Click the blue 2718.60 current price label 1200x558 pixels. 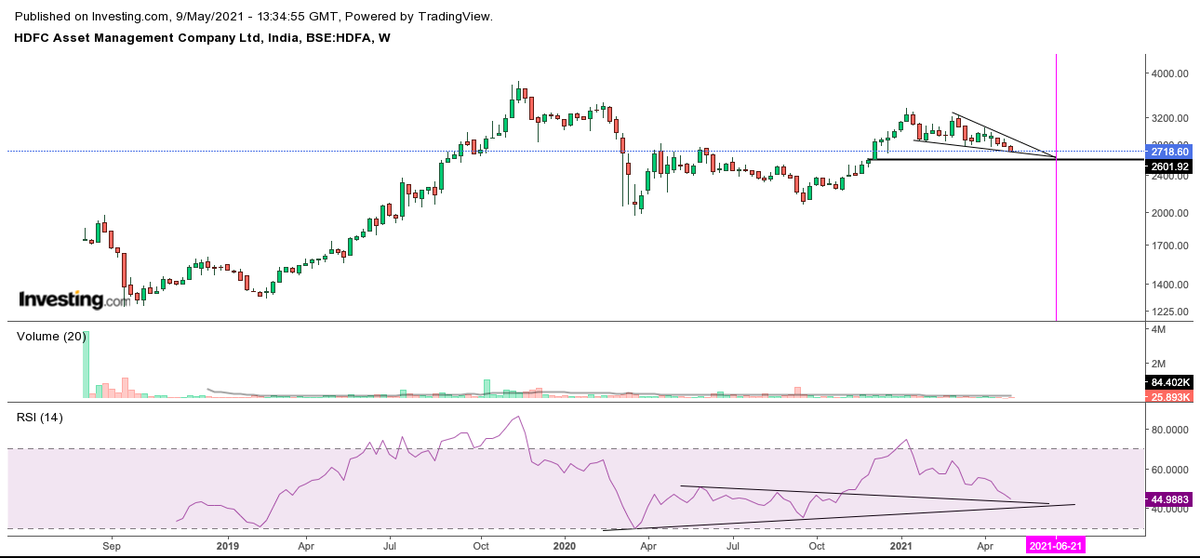[x=1171, y=152]
